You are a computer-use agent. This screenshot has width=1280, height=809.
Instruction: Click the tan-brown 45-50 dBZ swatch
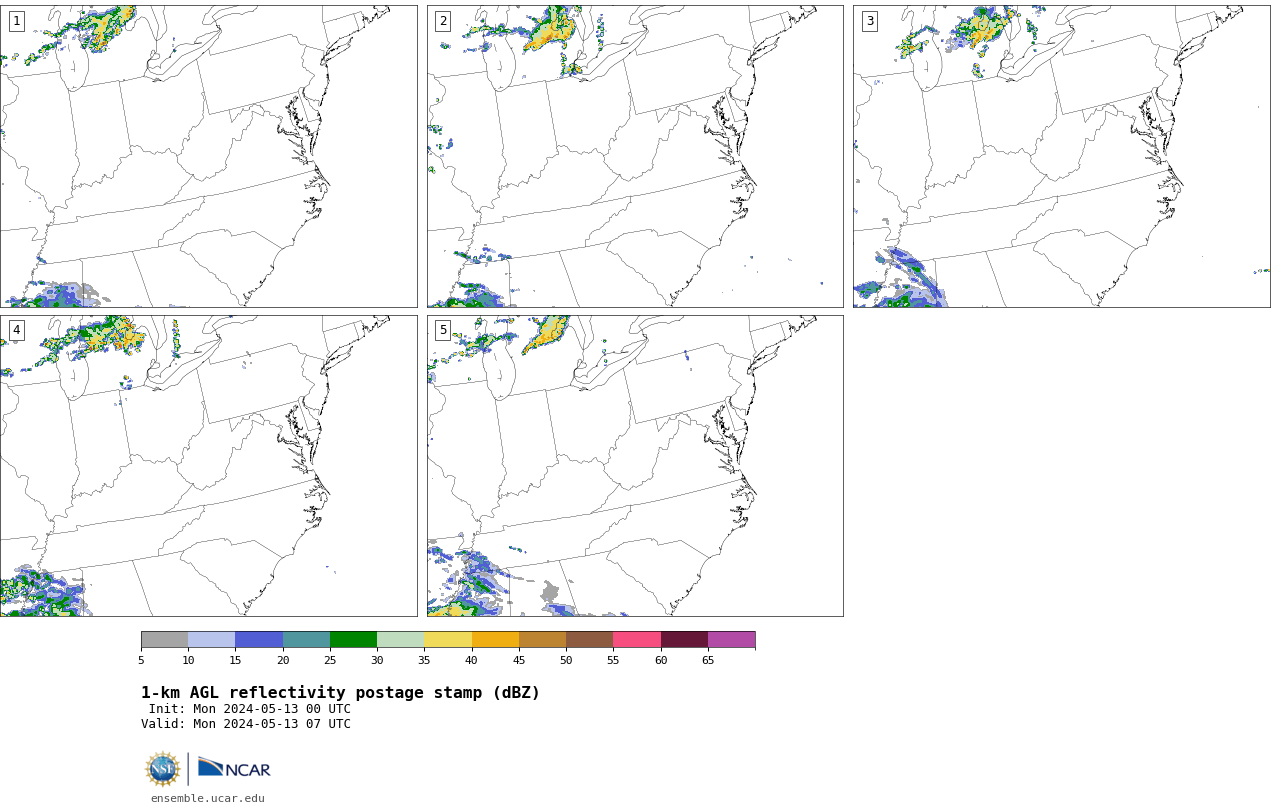pos(542,640)
